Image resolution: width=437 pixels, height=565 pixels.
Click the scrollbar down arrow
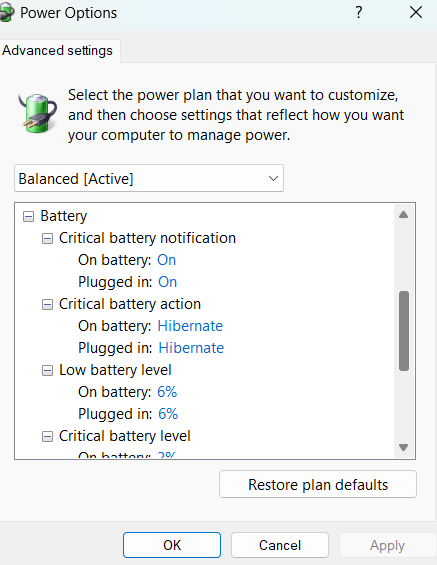403,447
